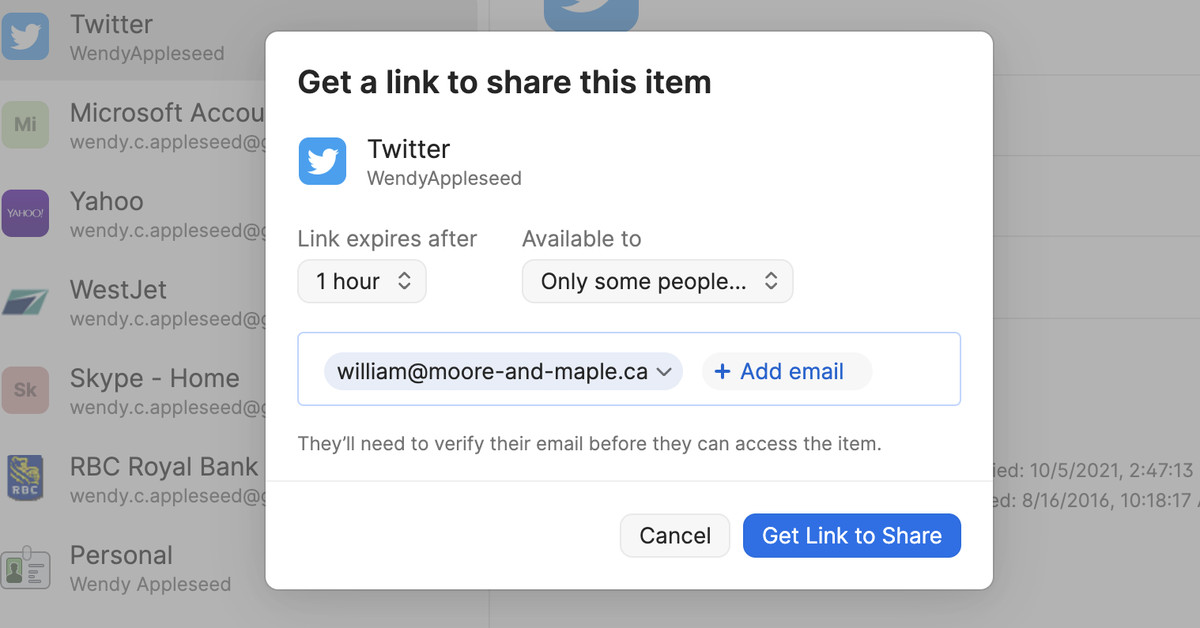This screenshot has width=1200, height=628.
Task: Select the Skype 'Sk' icon
Action: [25, 390]
